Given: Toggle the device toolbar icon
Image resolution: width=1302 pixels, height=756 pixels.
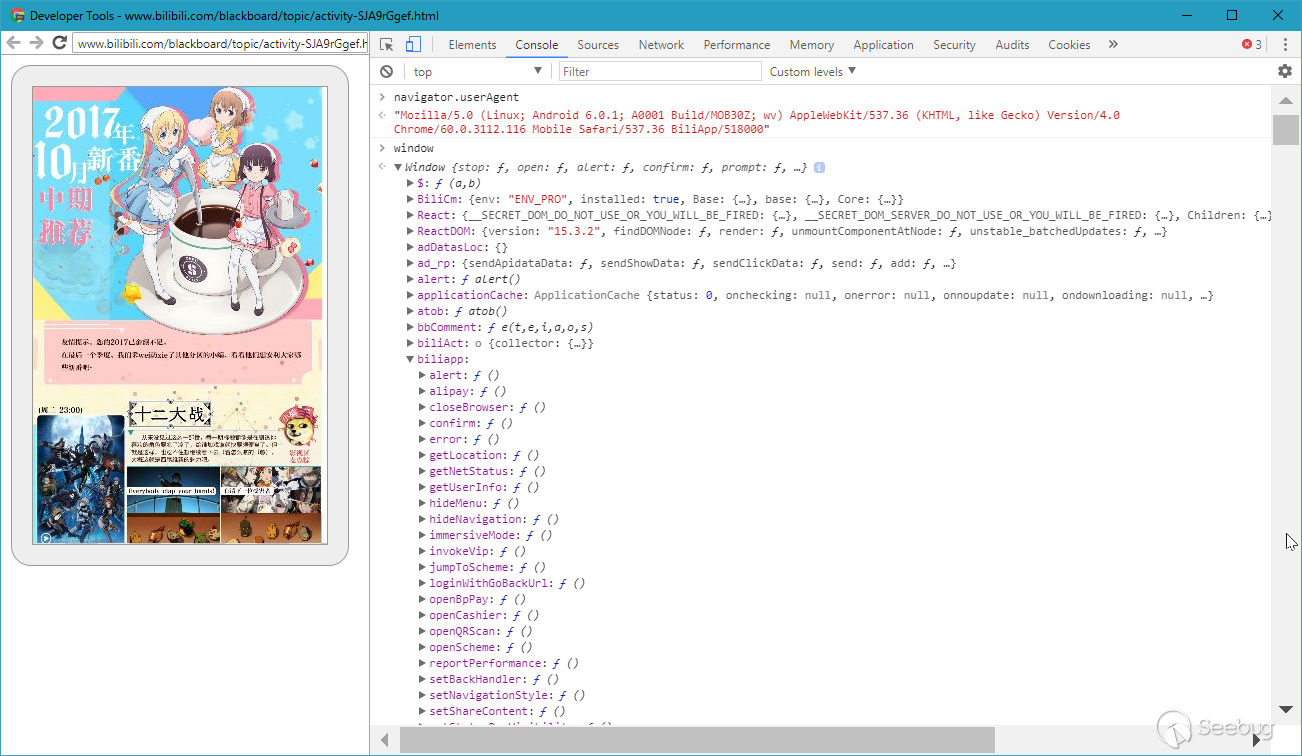Looking at the screenshot, I should 413,45.
